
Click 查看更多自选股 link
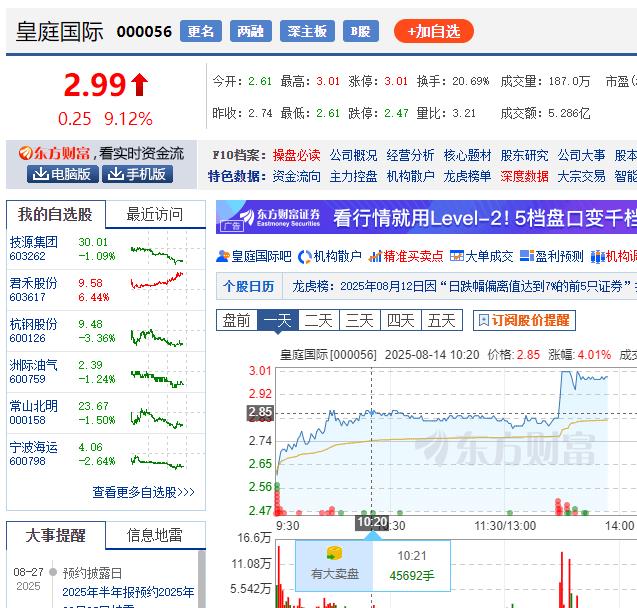coord(143,492)
